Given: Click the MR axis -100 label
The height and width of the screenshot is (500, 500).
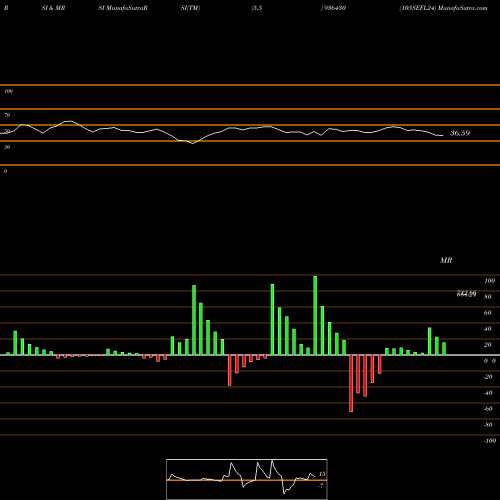Looking at the screenshot, I should (x=490, y=441).
